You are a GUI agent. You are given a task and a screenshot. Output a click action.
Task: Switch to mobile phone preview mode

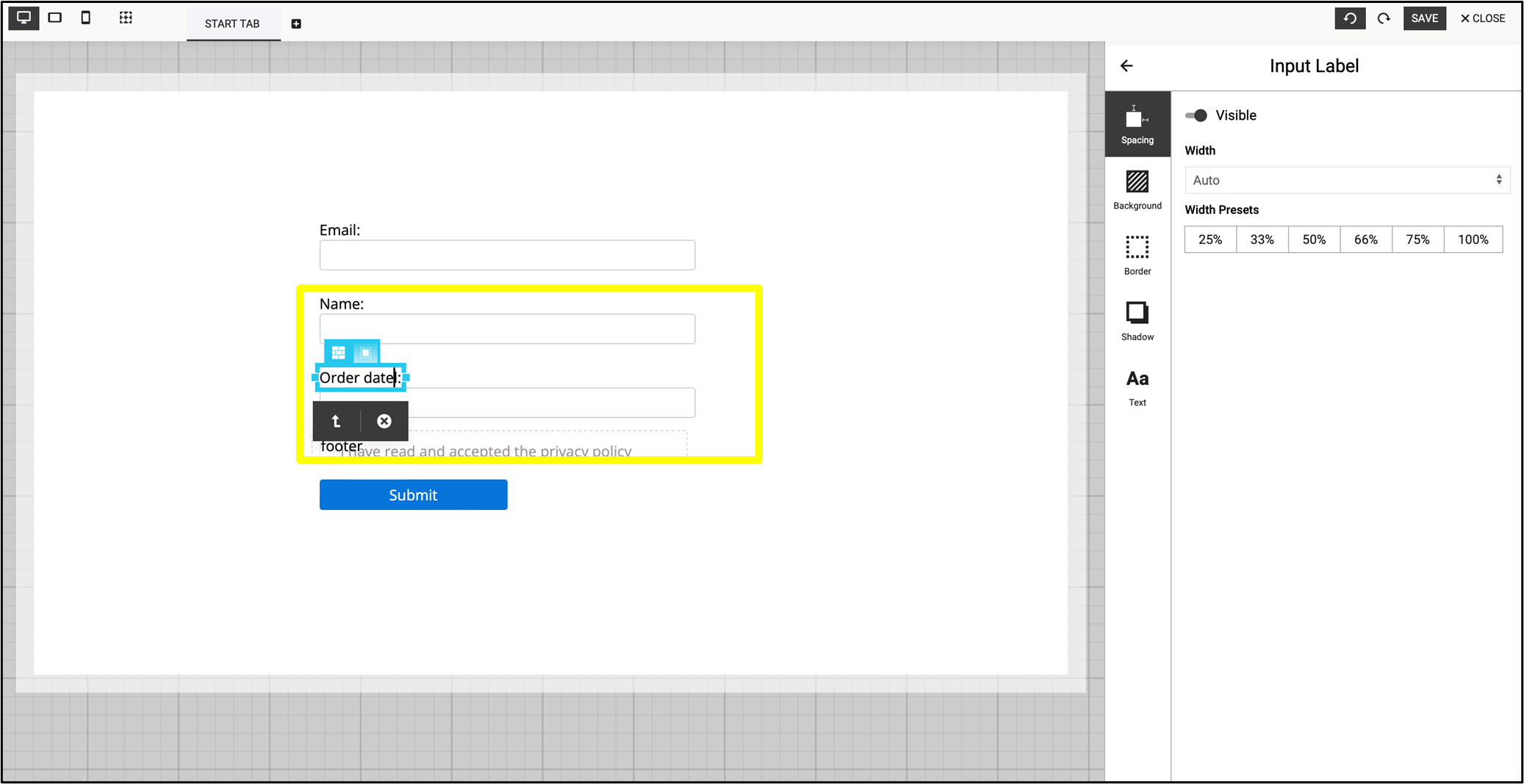86,18
